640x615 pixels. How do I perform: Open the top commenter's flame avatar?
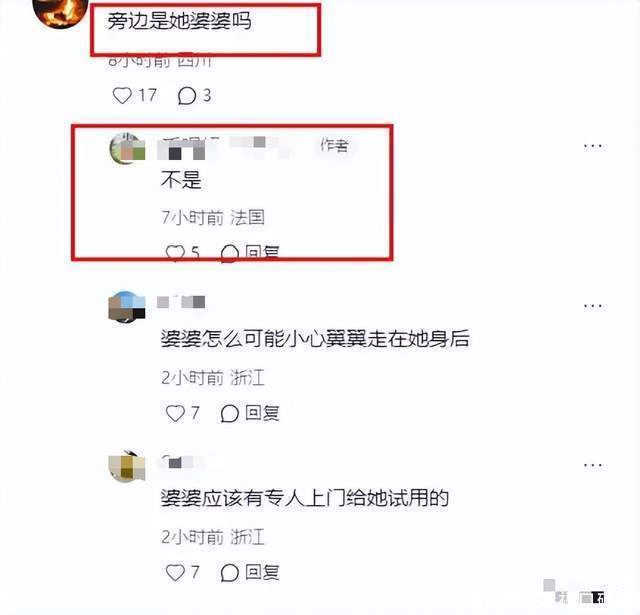(x=60, y=12)
